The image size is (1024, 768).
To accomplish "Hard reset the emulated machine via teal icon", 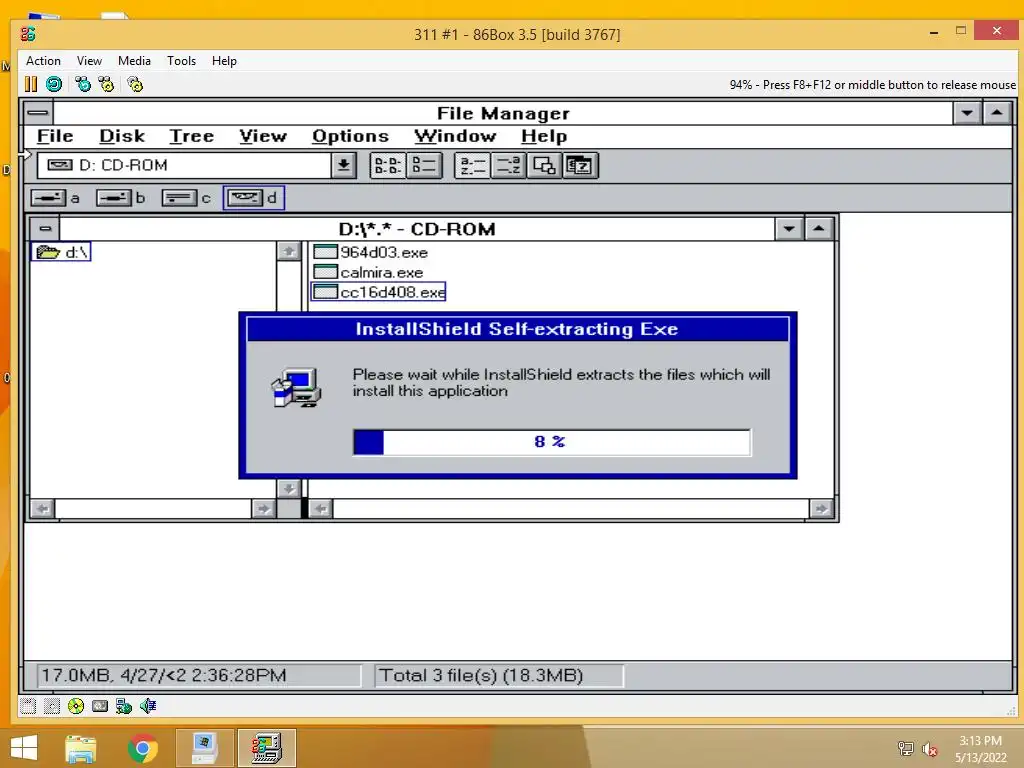I will 54,84.
